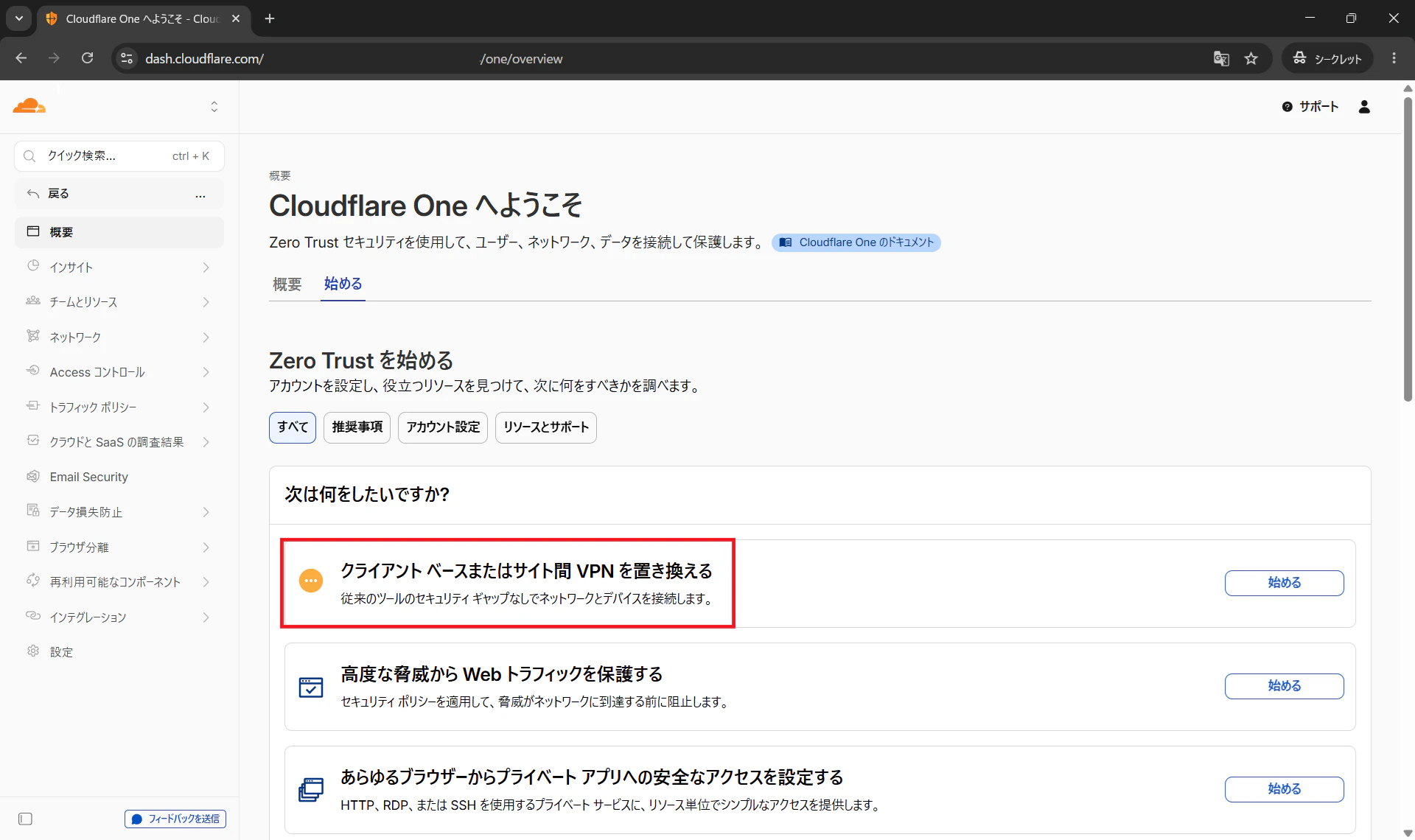Expand the インサイト chevron
Screen dimensions: 1415x840
(206, 267)
